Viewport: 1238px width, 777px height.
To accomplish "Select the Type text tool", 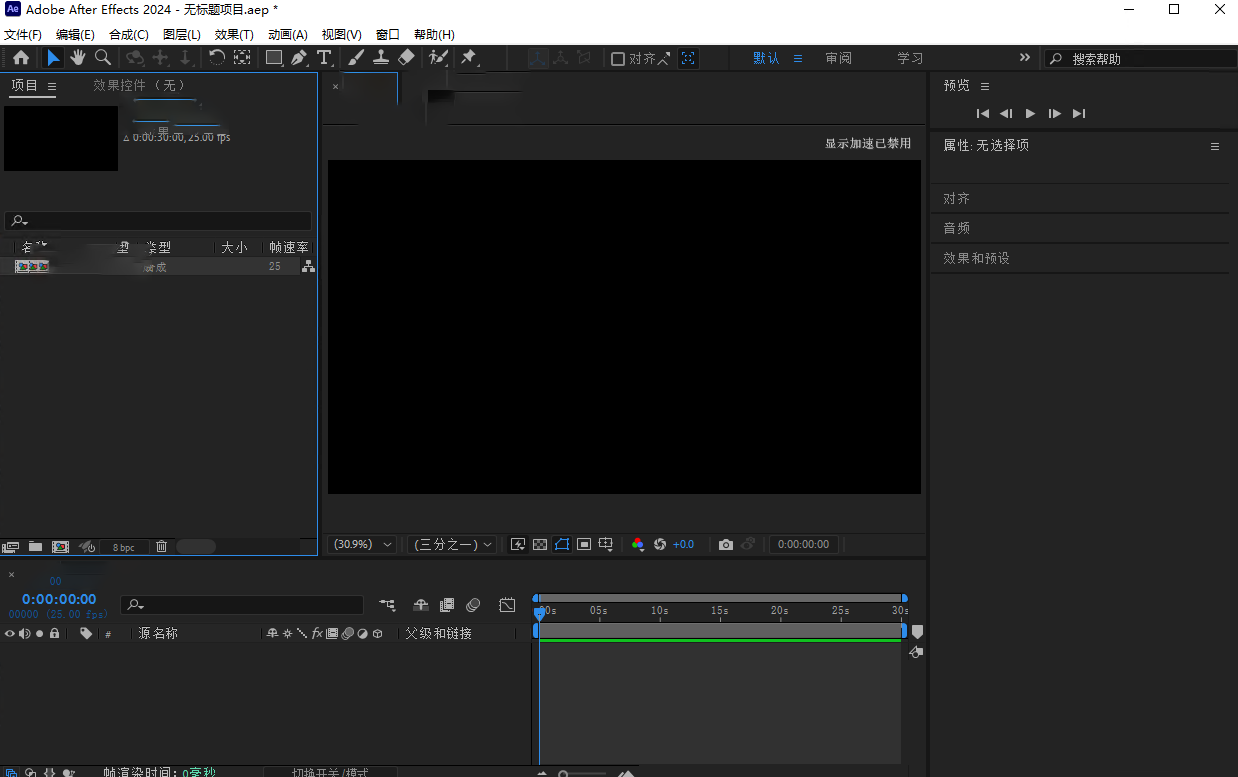I will coord(324,58).
